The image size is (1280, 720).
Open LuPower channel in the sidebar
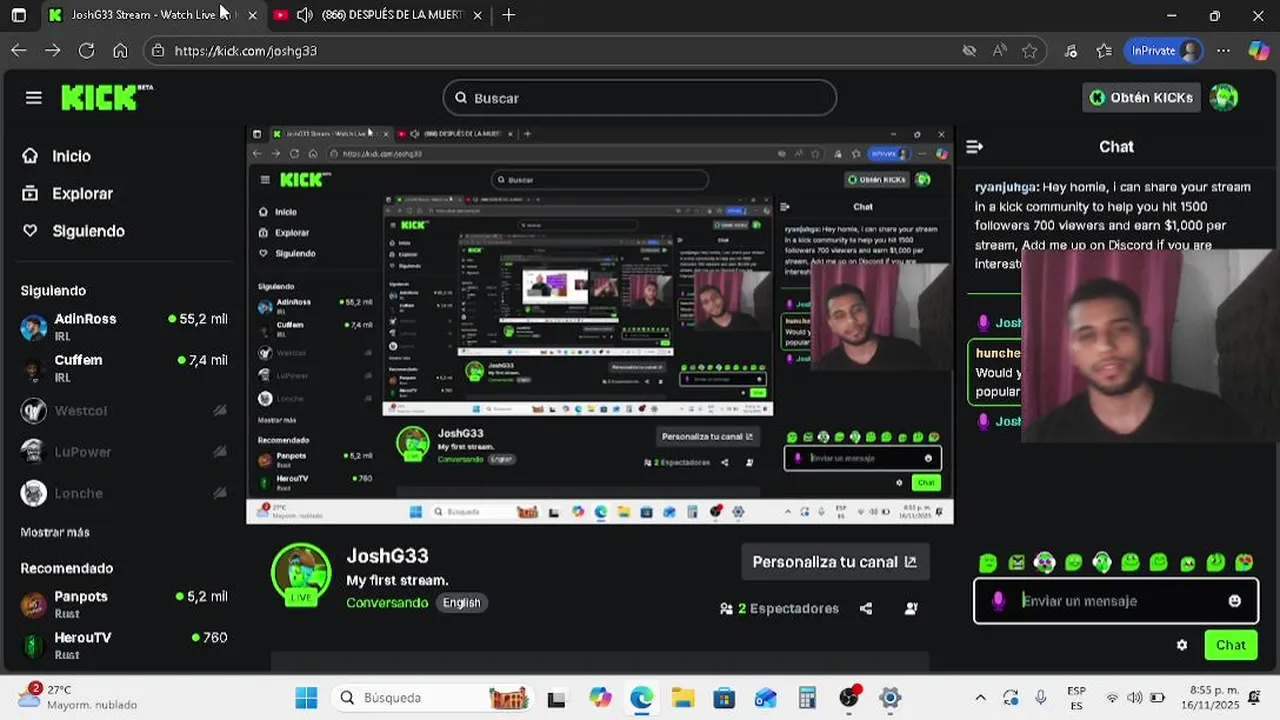(124, 452)
